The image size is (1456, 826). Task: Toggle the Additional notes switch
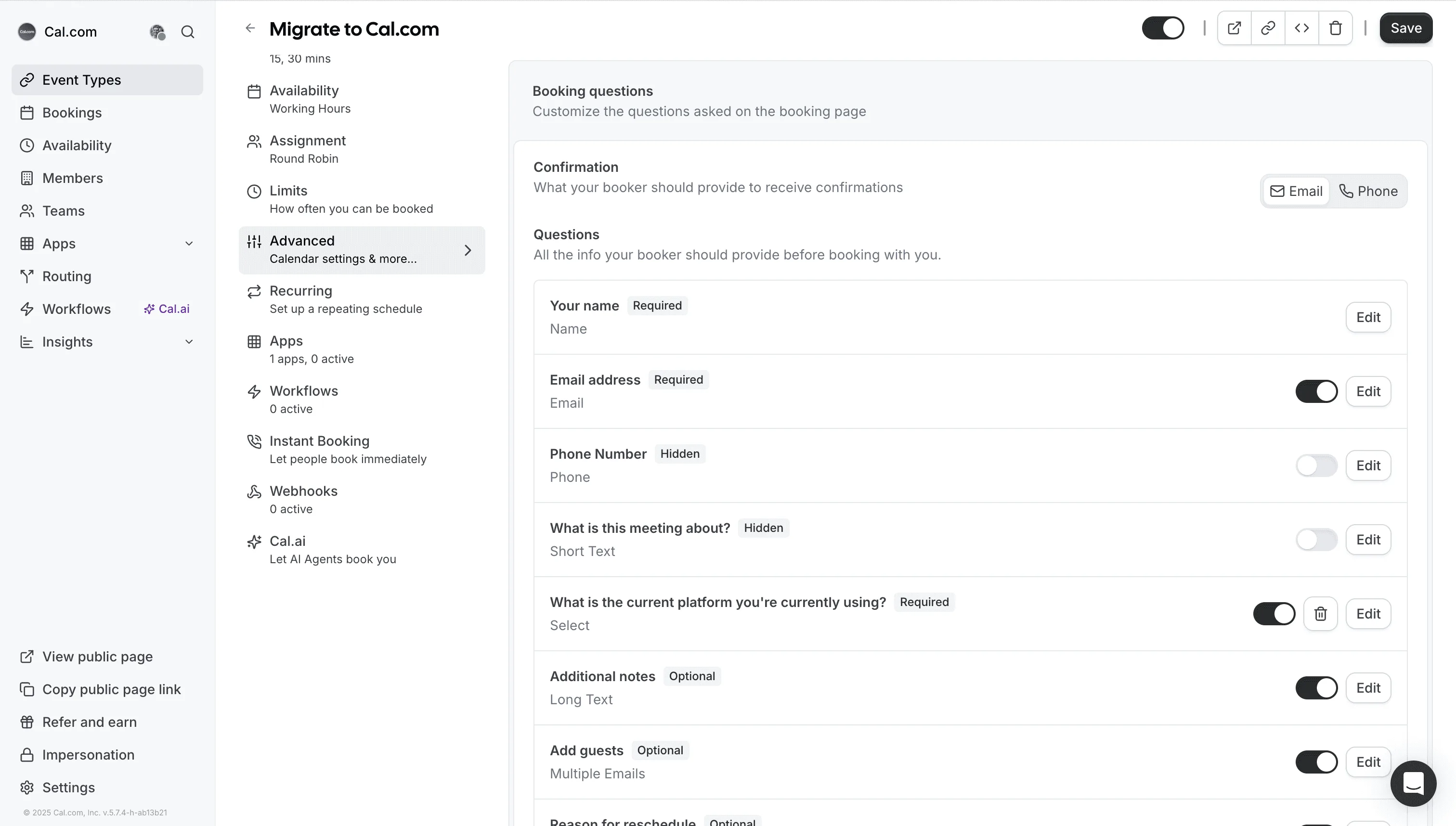click(x=1316, y=687)
